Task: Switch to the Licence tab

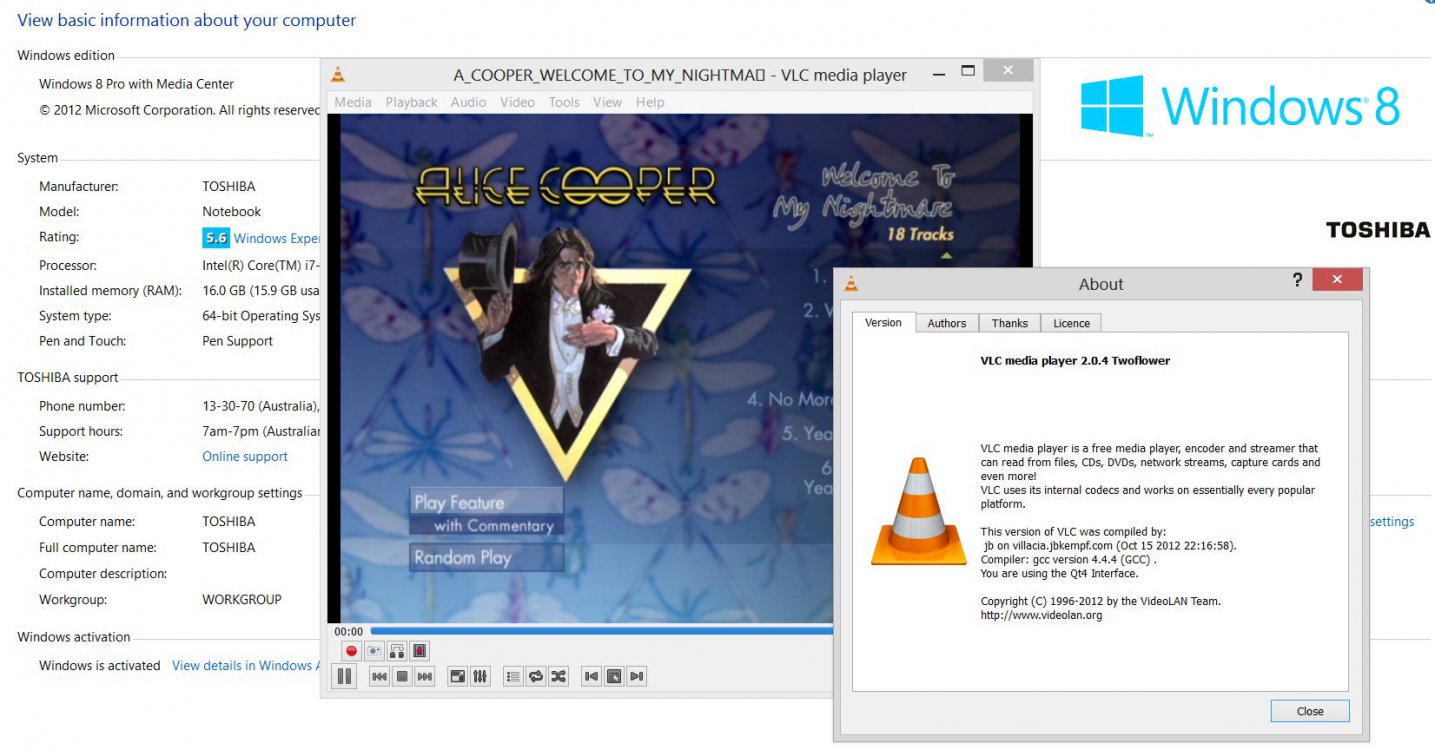Action: (1071, 323)
